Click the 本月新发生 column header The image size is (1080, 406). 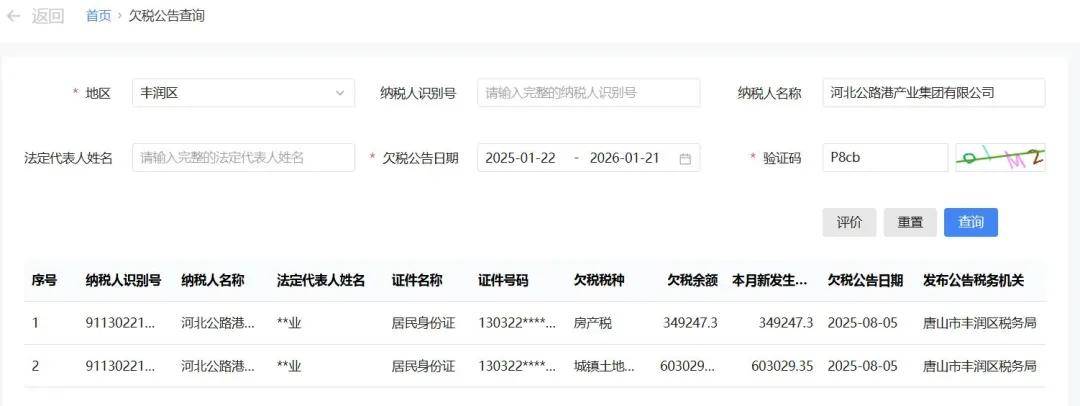click(769, 280)
